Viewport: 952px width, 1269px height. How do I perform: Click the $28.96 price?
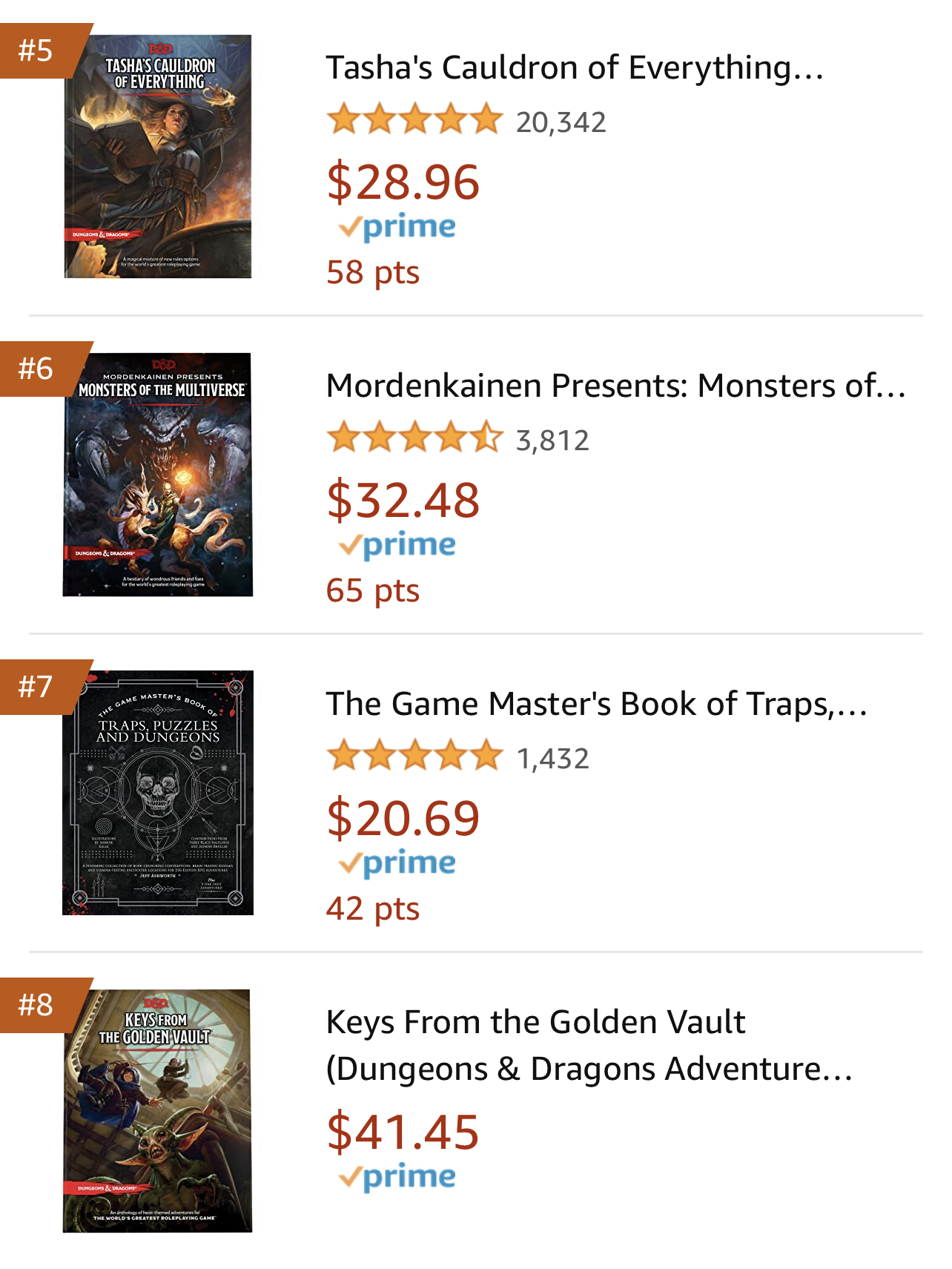(403, 182)
